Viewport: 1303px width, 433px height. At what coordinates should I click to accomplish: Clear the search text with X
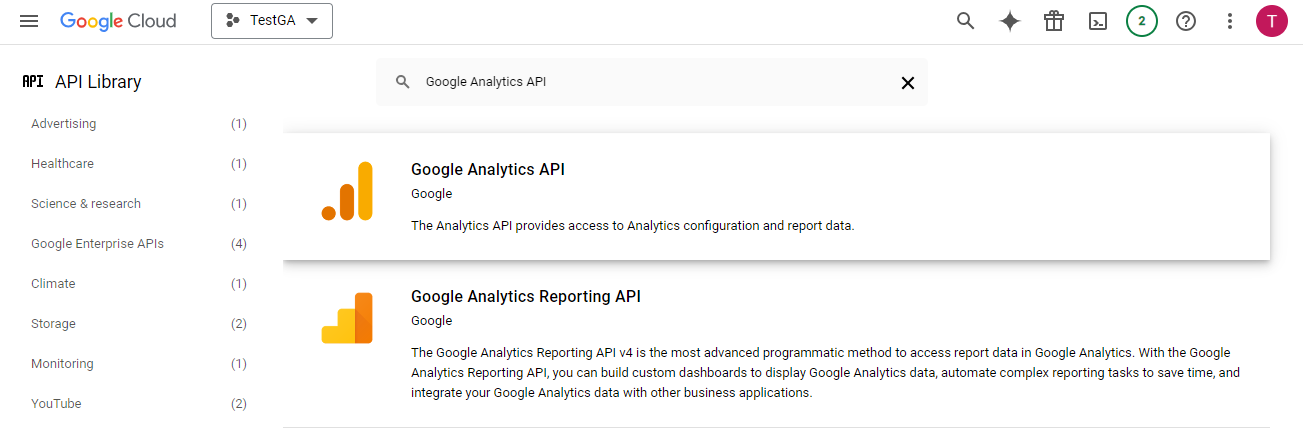click(x=908, y=83)
